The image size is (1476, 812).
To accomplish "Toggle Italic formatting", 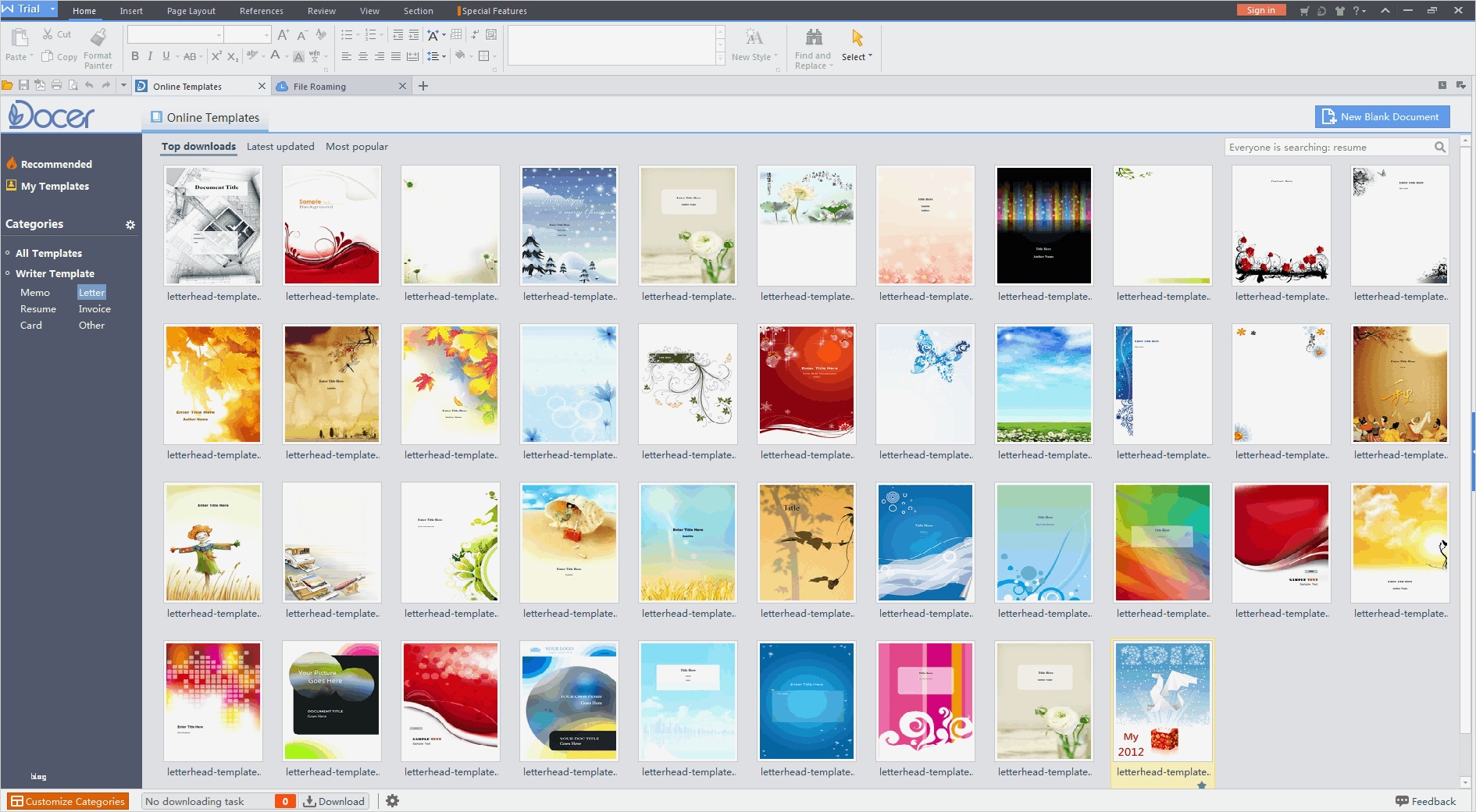I will (x=150, y=56).
